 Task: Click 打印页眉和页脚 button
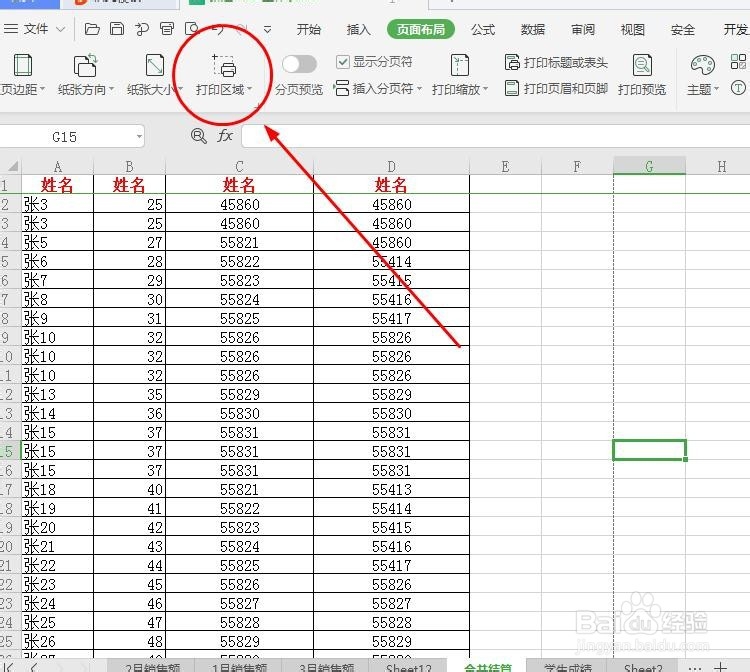tap(556, 88)
